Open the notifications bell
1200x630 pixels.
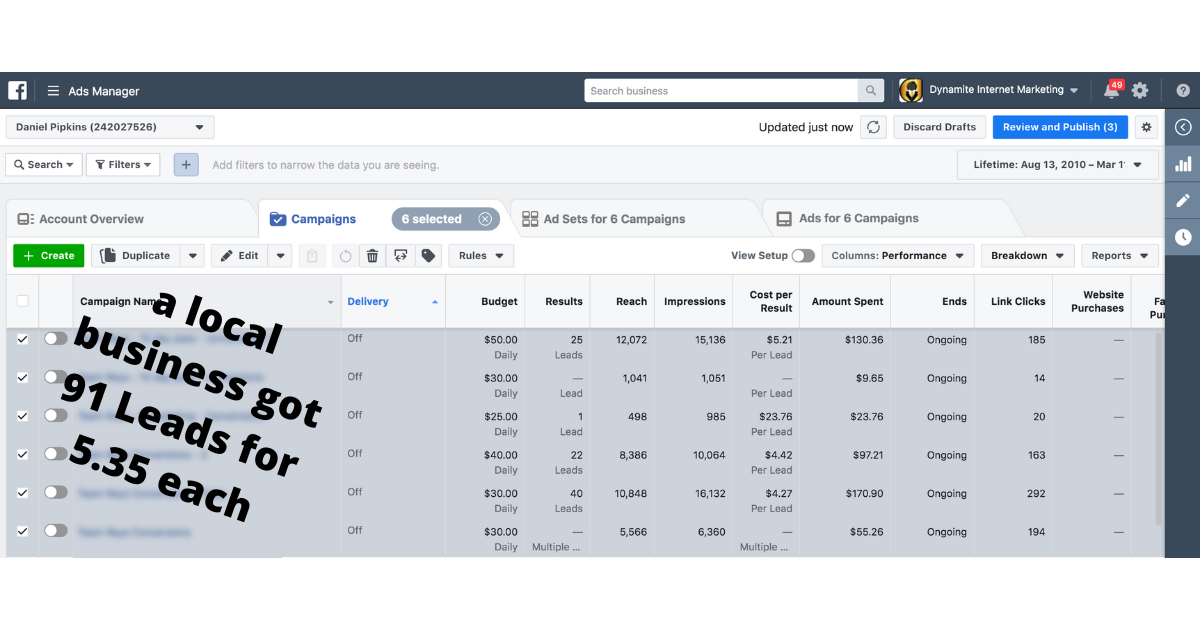point(1111,91)
